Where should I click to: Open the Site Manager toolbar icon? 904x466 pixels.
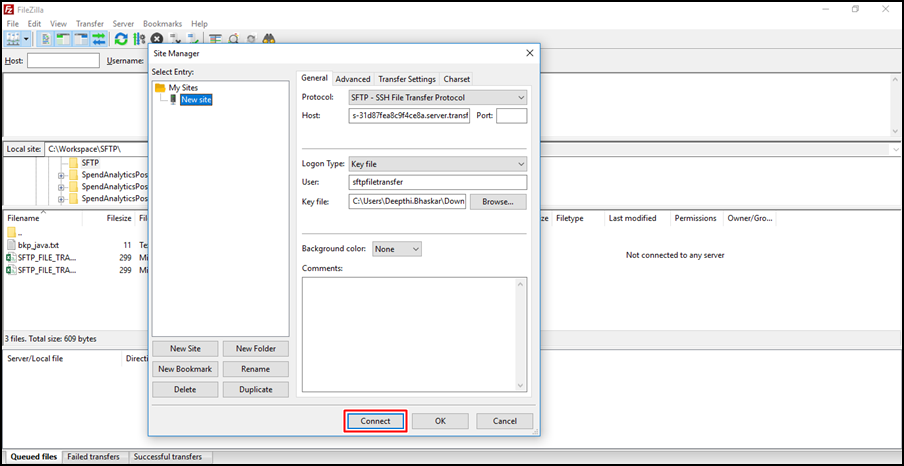(13, 39)
